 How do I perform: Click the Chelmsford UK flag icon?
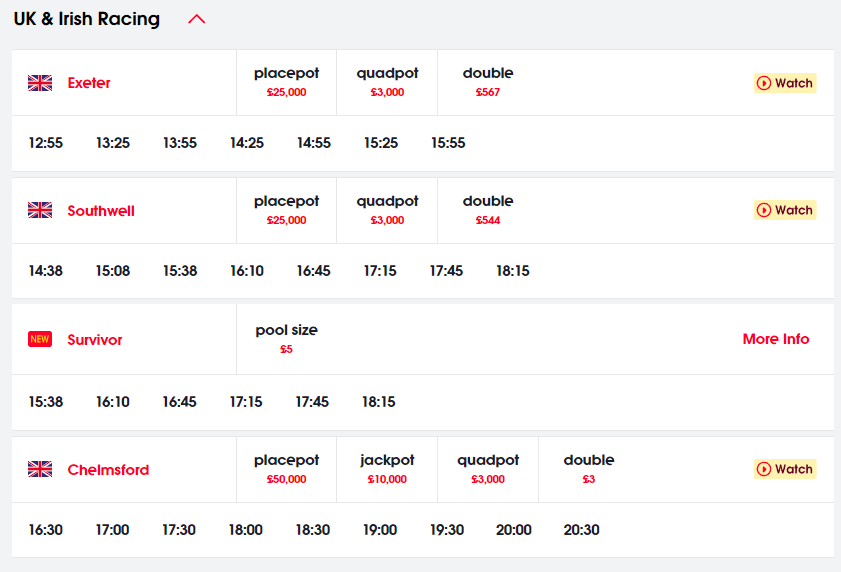coord(40,469)
